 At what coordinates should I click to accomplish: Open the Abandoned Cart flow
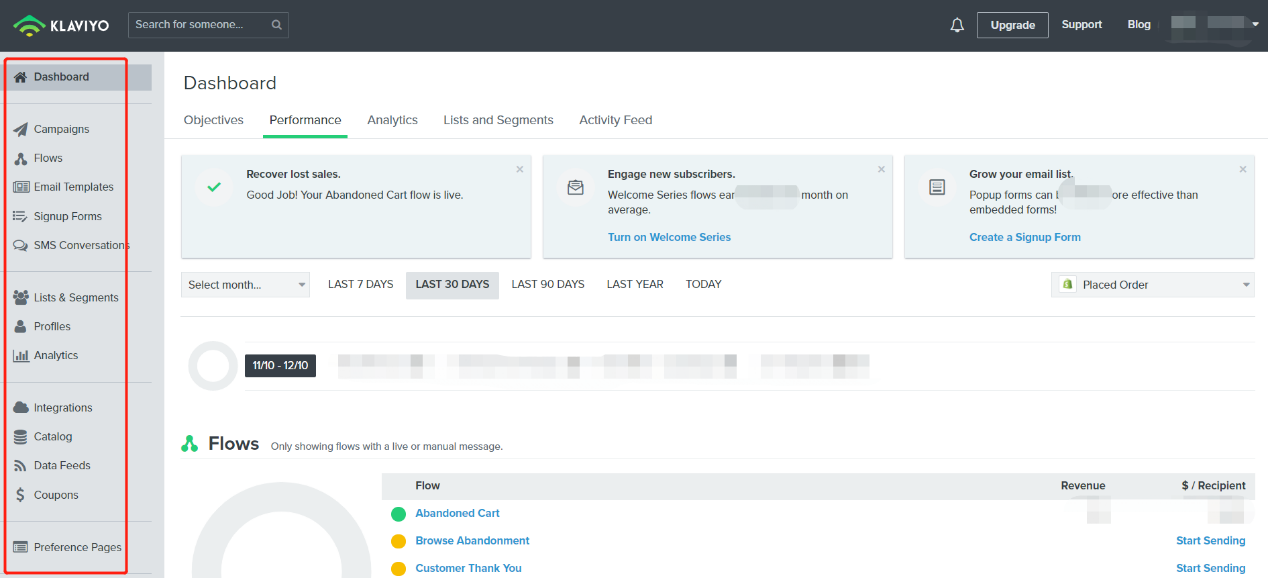[457, 514]
